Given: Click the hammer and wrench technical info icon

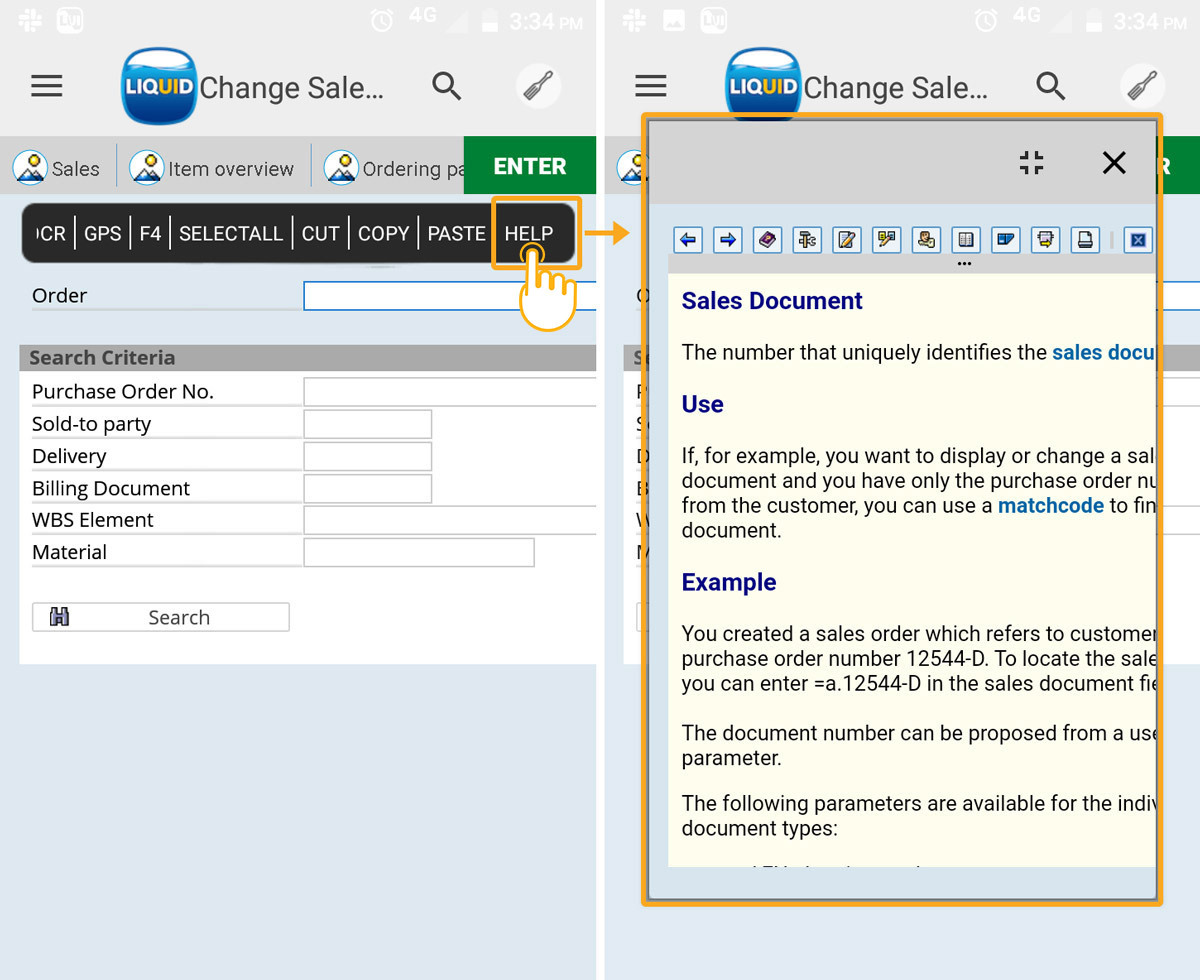Looking at the screenshot, I should click(x=807, y=240).
